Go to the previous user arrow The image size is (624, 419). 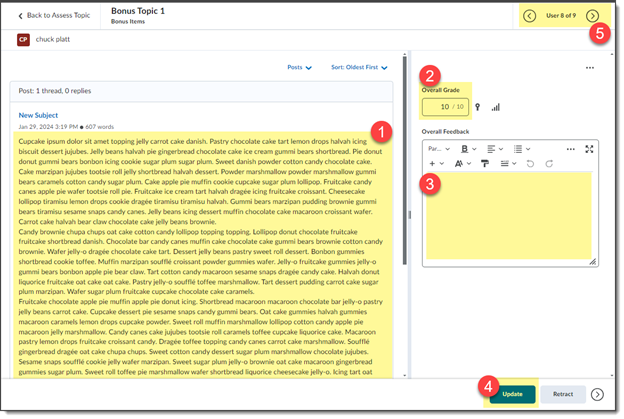pyautogui.click(x=529, y=16)
